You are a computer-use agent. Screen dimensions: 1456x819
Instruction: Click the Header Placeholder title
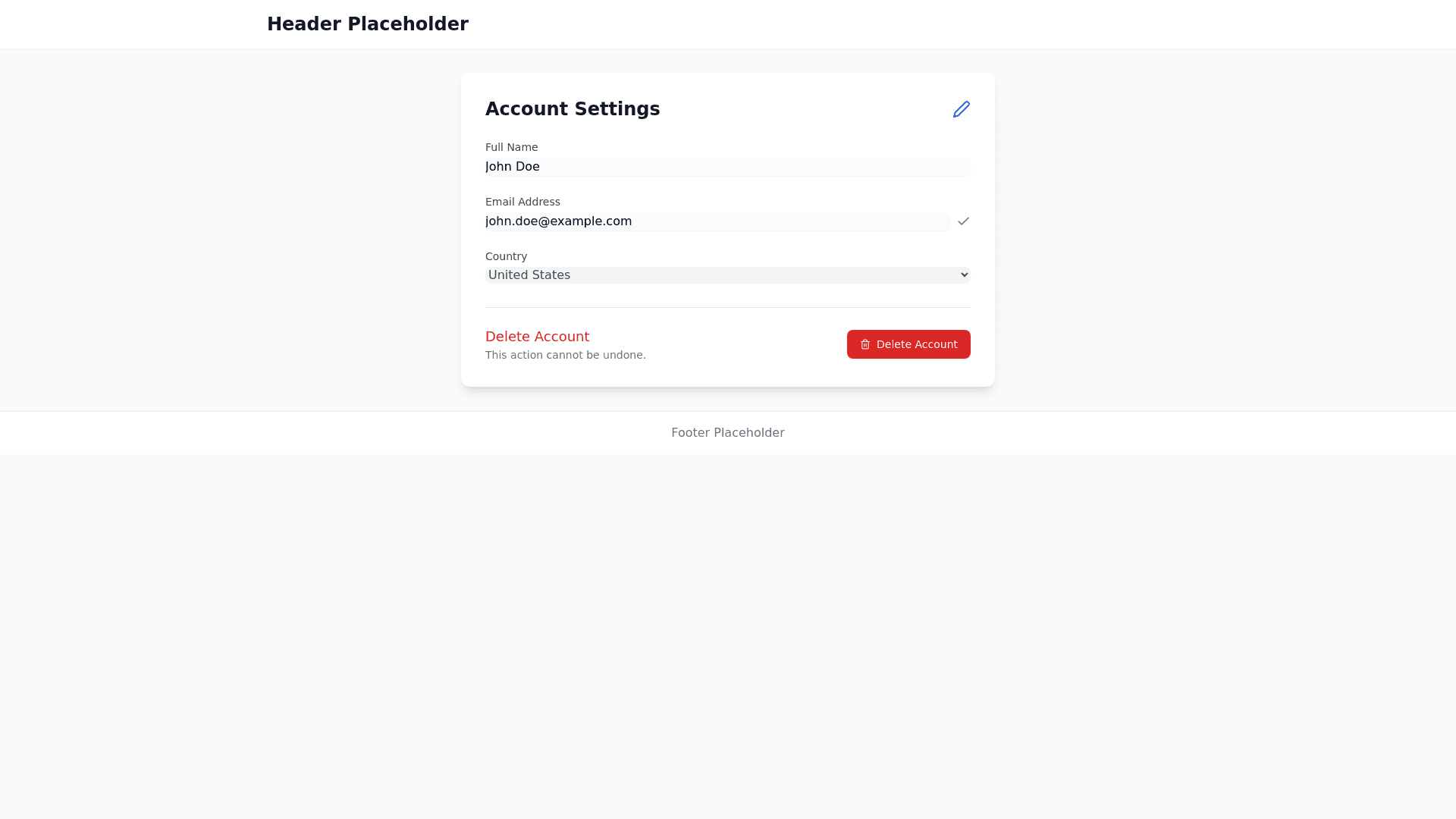[367, 24]
